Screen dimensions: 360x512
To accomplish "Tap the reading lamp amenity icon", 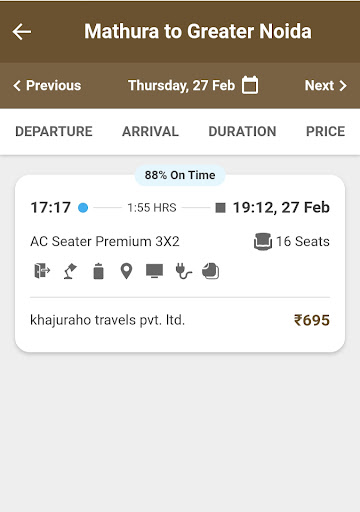I will [x=70, y=271].
